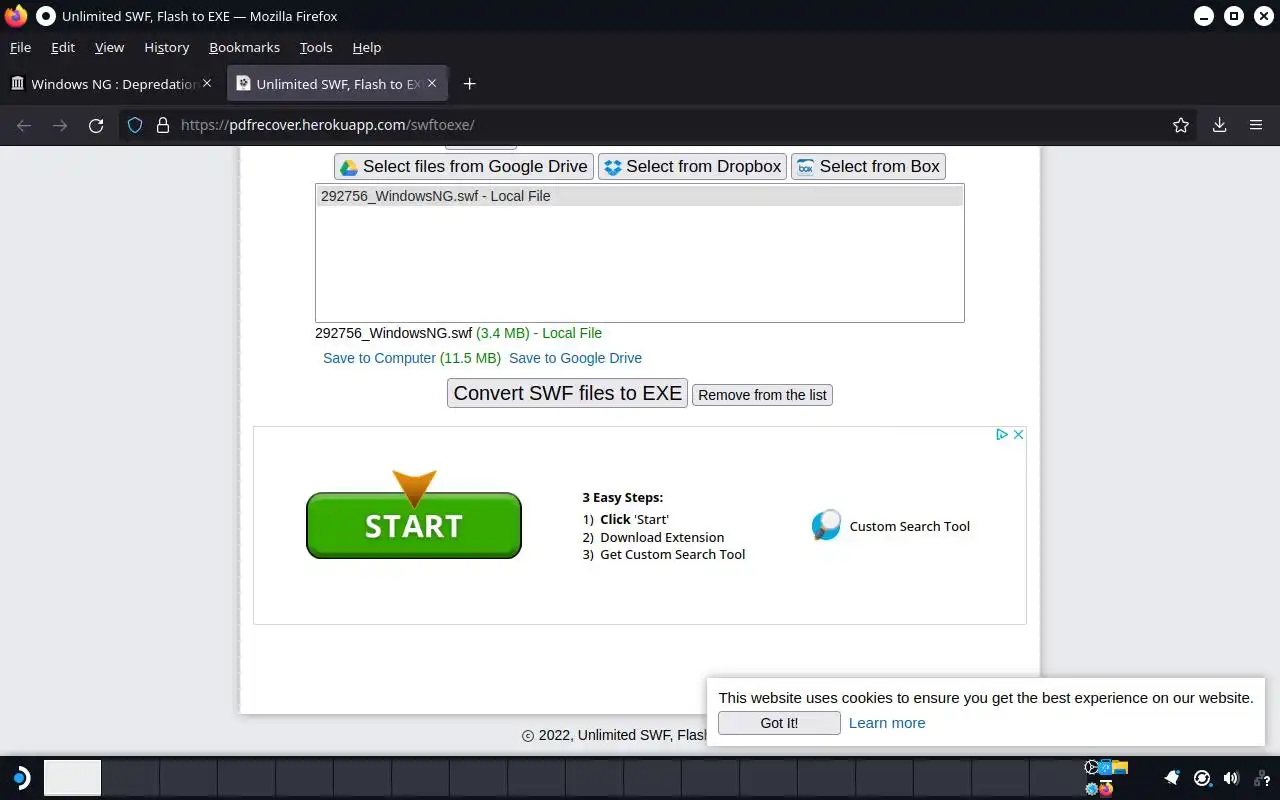1280x800 pixels.
Task: Click the network status tray icon
Action: tap(1261, 779)
